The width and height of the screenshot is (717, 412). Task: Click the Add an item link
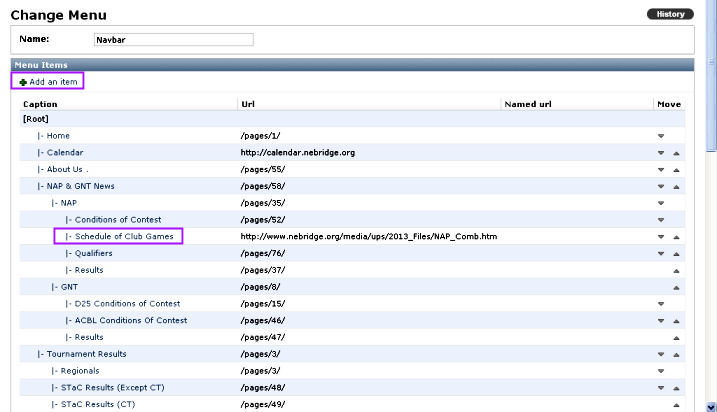point(48,82)
